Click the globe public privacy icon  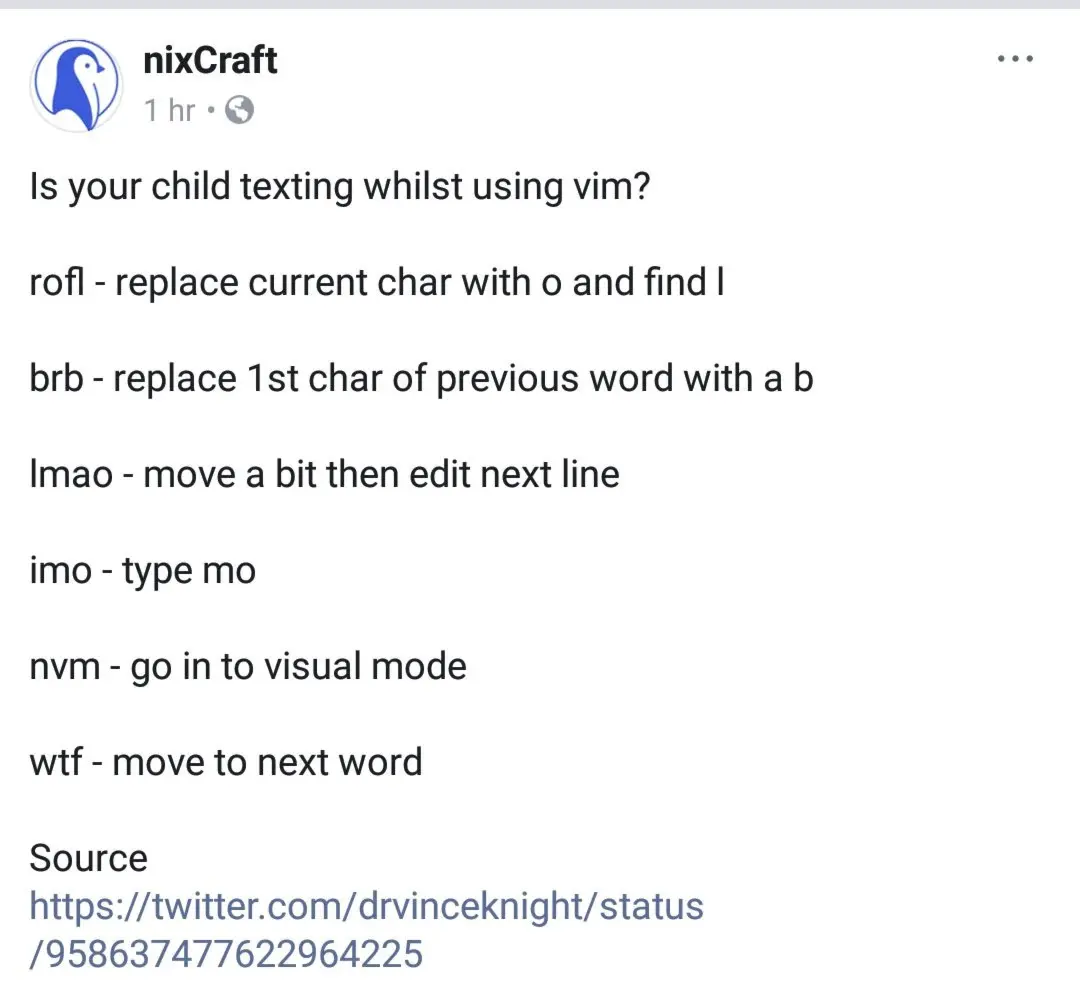click(240, 110)
